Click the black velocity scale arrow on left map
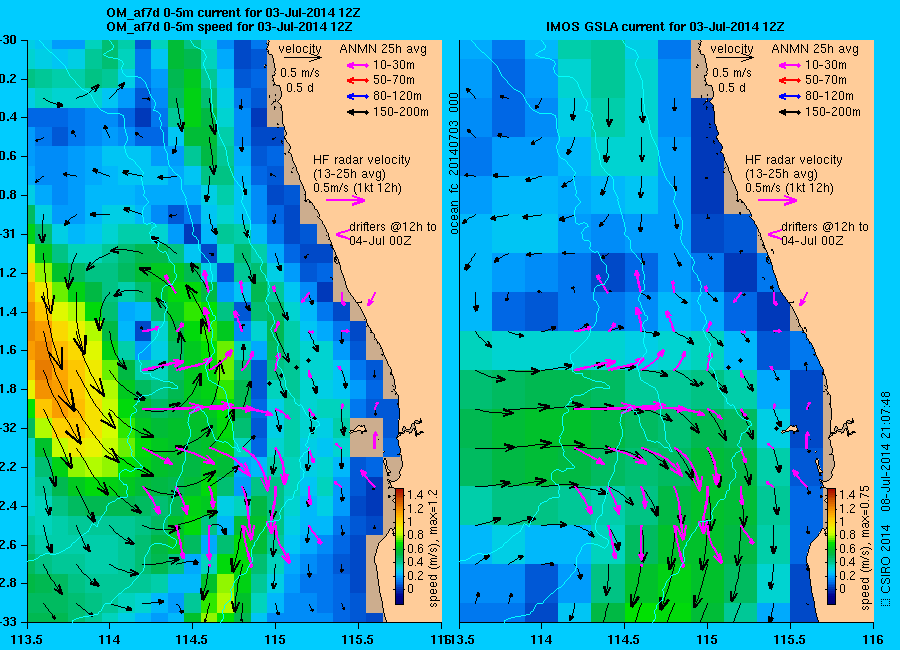Image resolution: width=900 pixels, height=650 pixels. coord(302,58)
